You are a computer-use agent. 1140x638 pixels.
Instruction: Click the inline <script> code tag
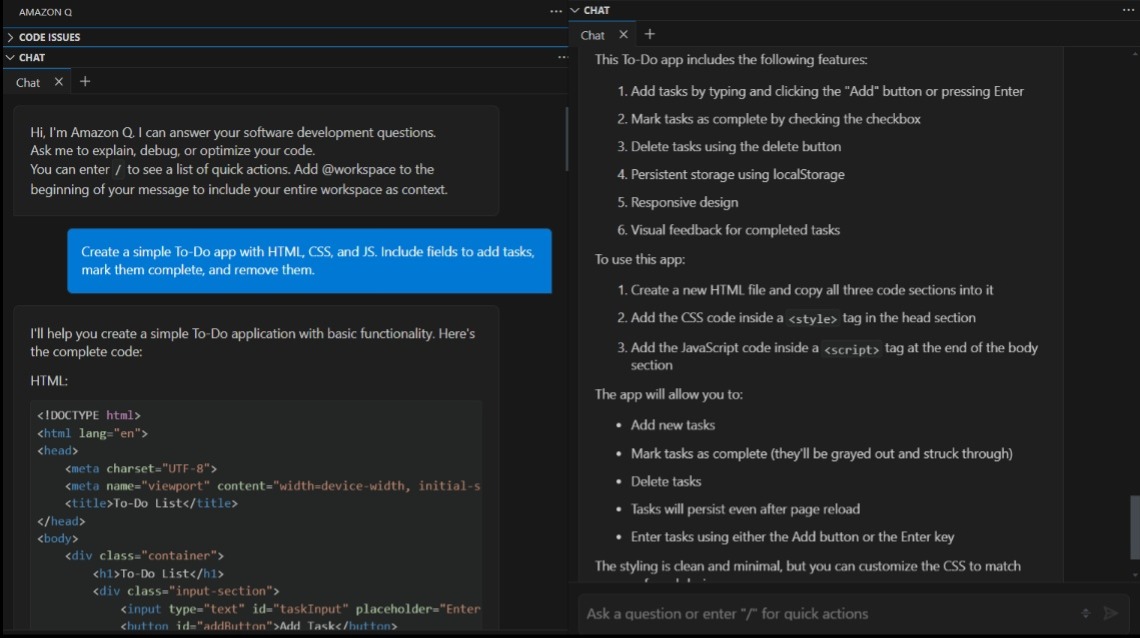click(851, 350)
